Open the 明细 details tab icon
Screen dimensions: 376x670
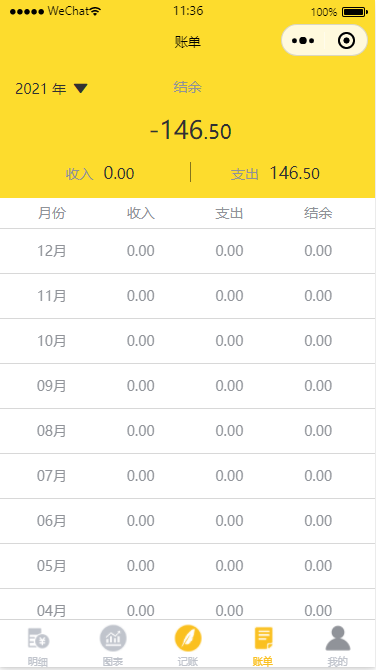coord(38,639)
